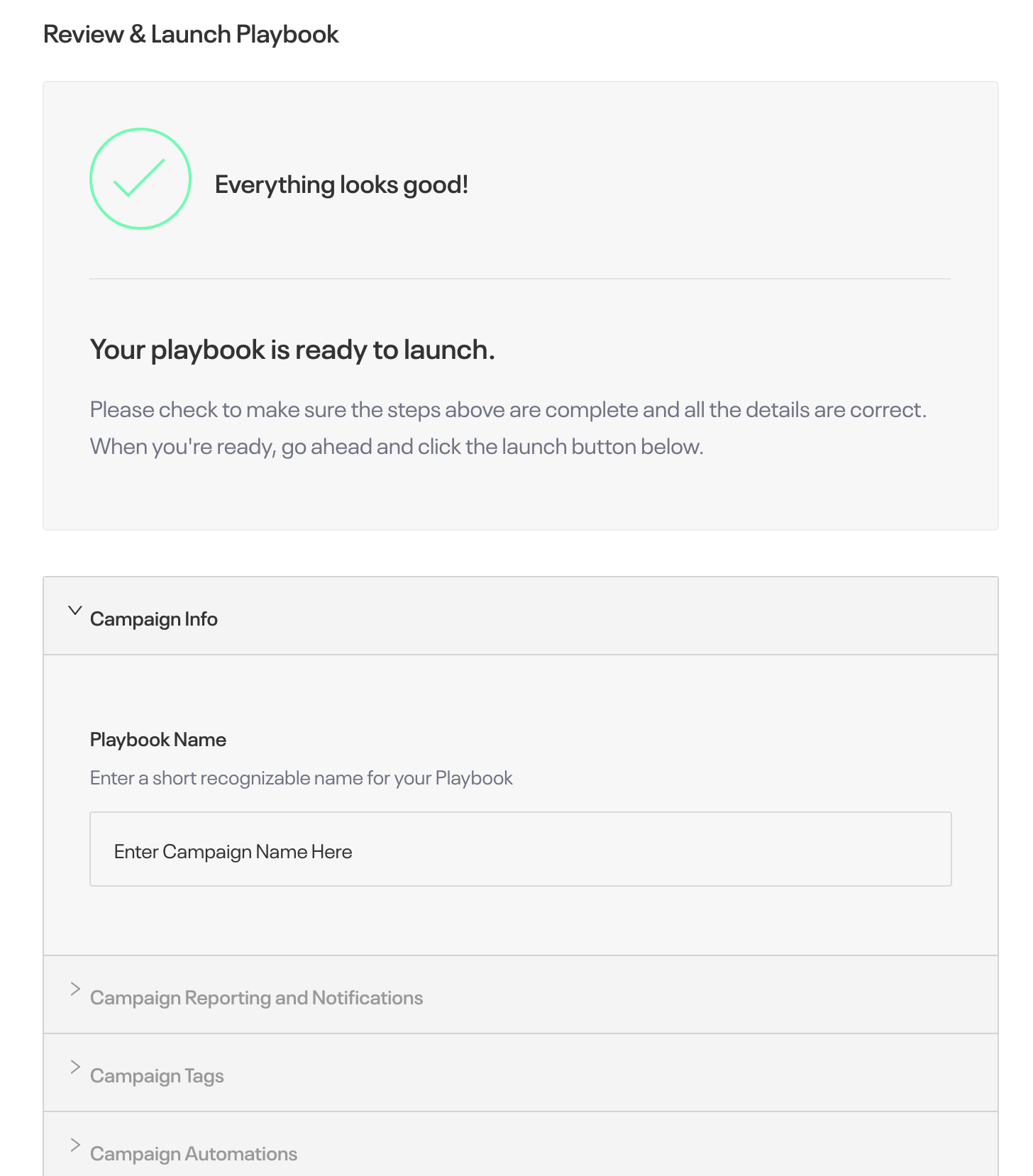Expand Campaign Reporting and Notifications chevron
Viewport: 1033px width, 1176px height.
pos(75,989)
